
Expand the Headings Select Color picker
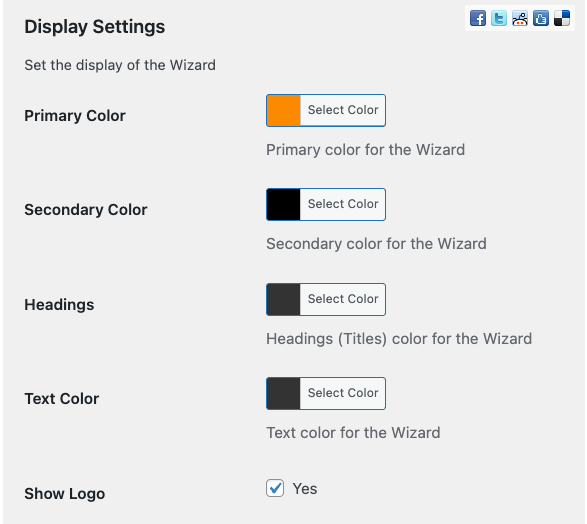click(343, 299)
